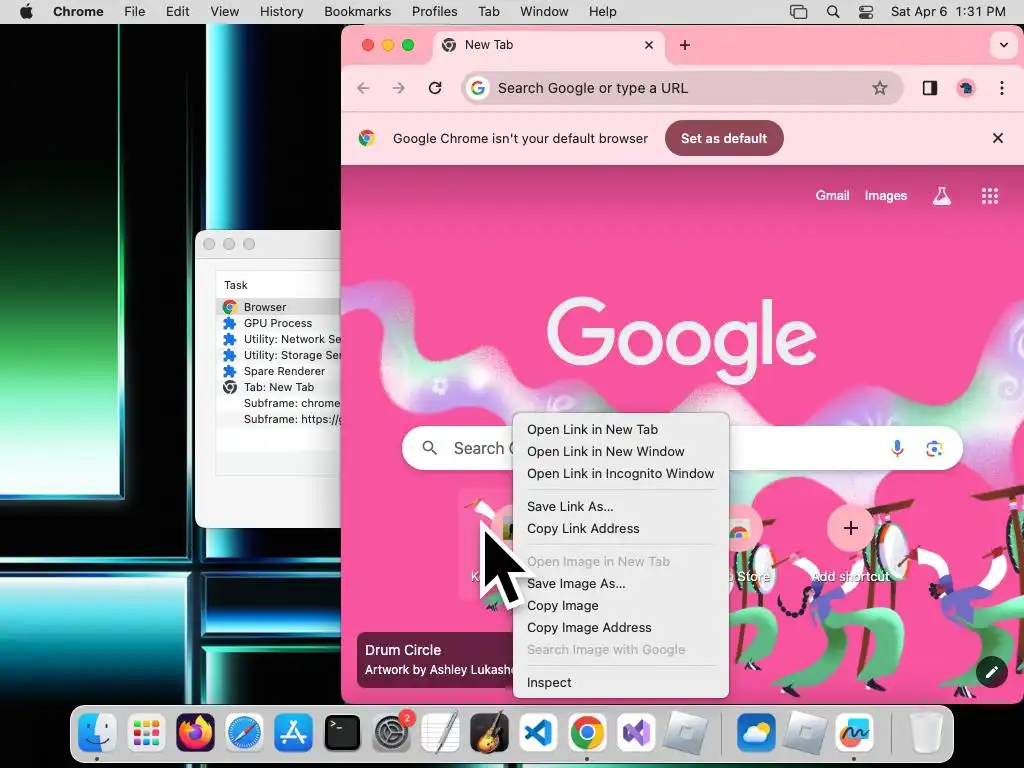Viewport: 1024px width, 768px height.
Task: Open System Settings from the Dock
Action: pos(391,733)
